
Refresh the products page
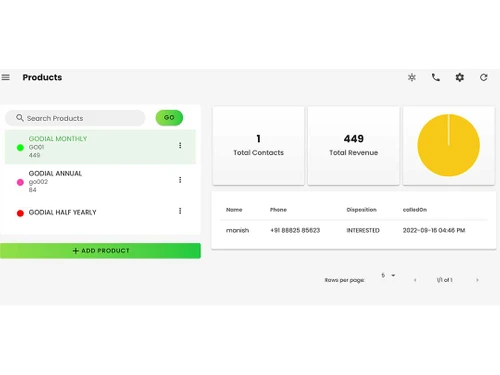[x=484, y=77]
